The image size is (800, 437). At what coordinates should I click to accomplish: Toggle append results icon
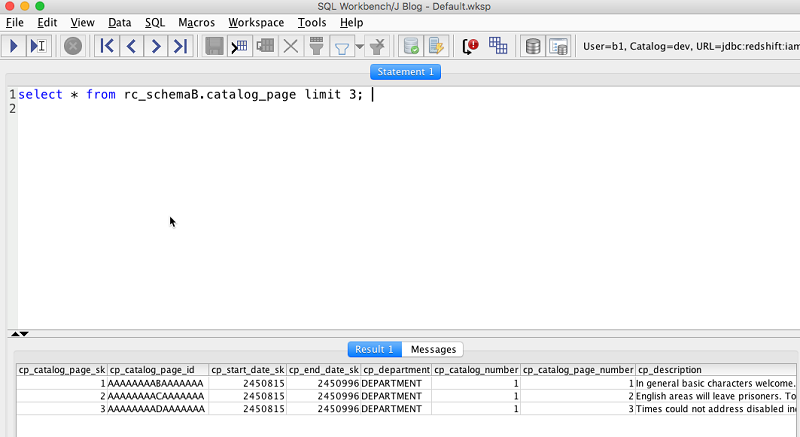pos(497,46)
